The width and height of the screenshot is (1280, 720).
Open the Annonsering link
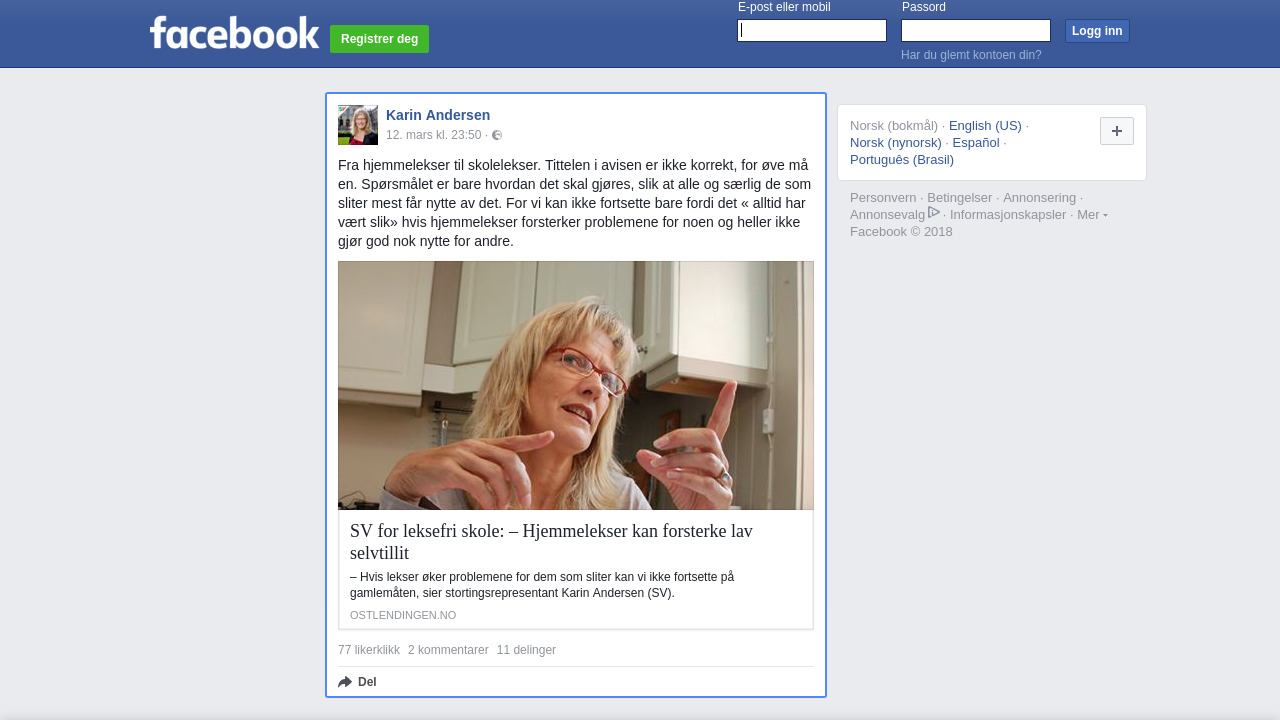[x=1039, y=197]
